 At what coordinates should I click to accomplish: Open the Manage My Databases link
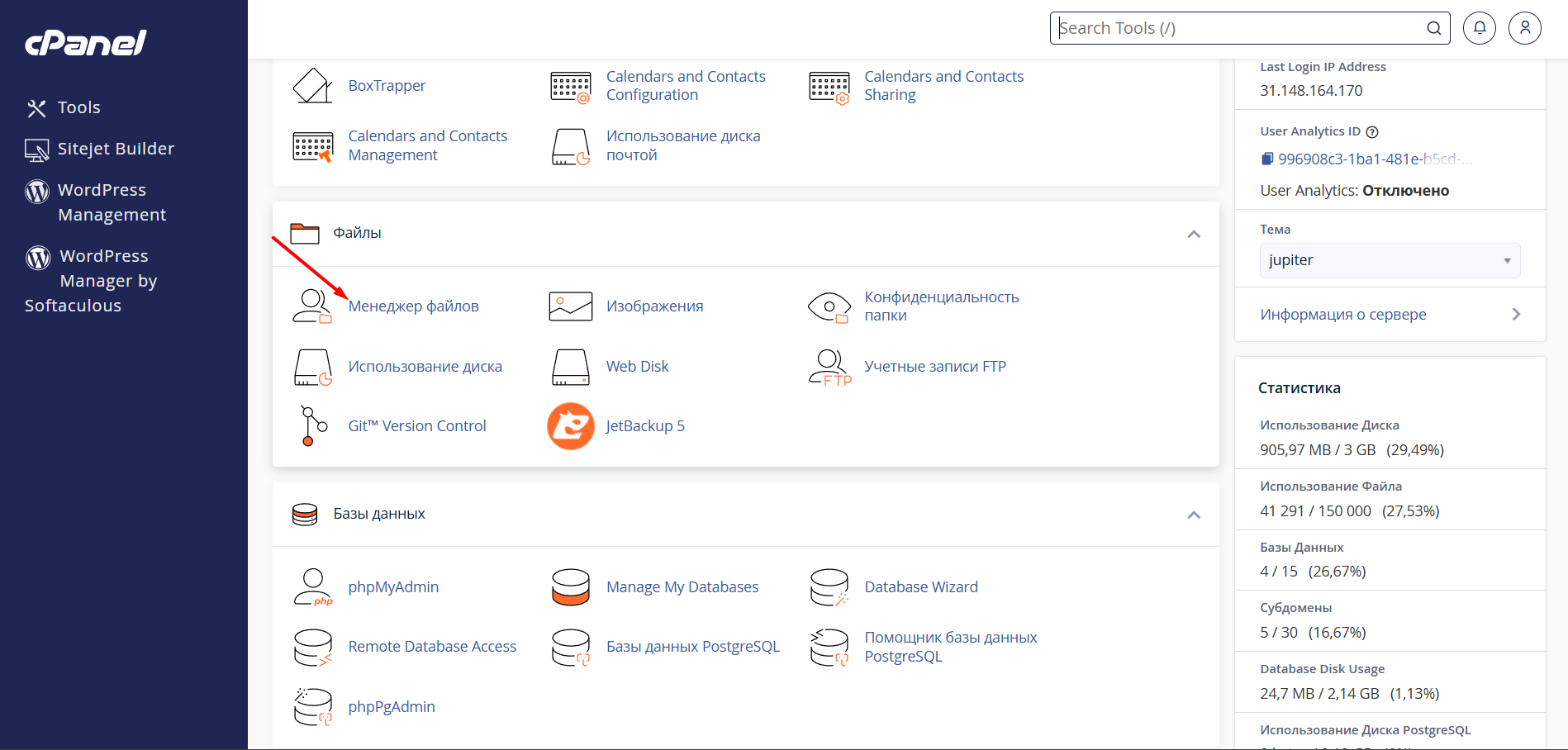682,587
